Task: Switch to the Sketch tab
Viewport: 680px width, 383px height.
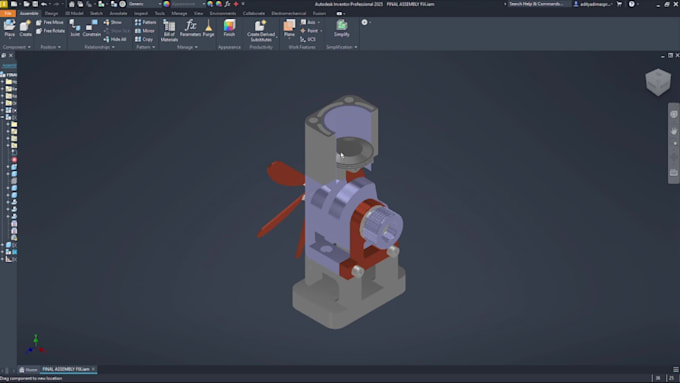Action: click(x=96, y=13)
